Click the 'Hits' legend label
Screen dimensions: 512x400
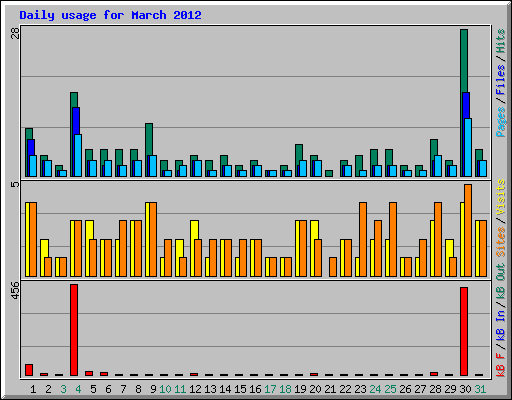[x=501, y=41]
